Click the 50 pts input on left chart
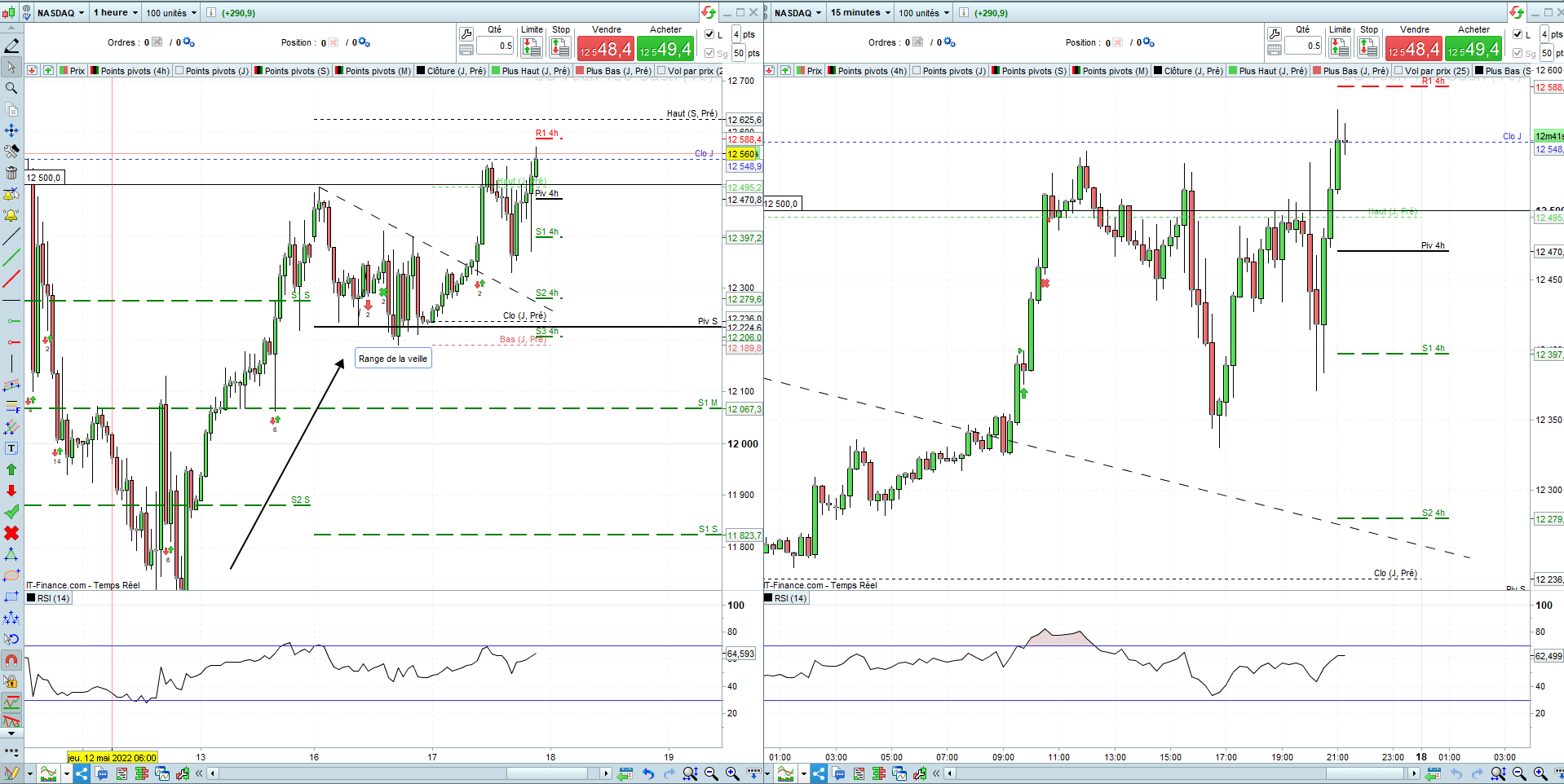 pos(739,53)
